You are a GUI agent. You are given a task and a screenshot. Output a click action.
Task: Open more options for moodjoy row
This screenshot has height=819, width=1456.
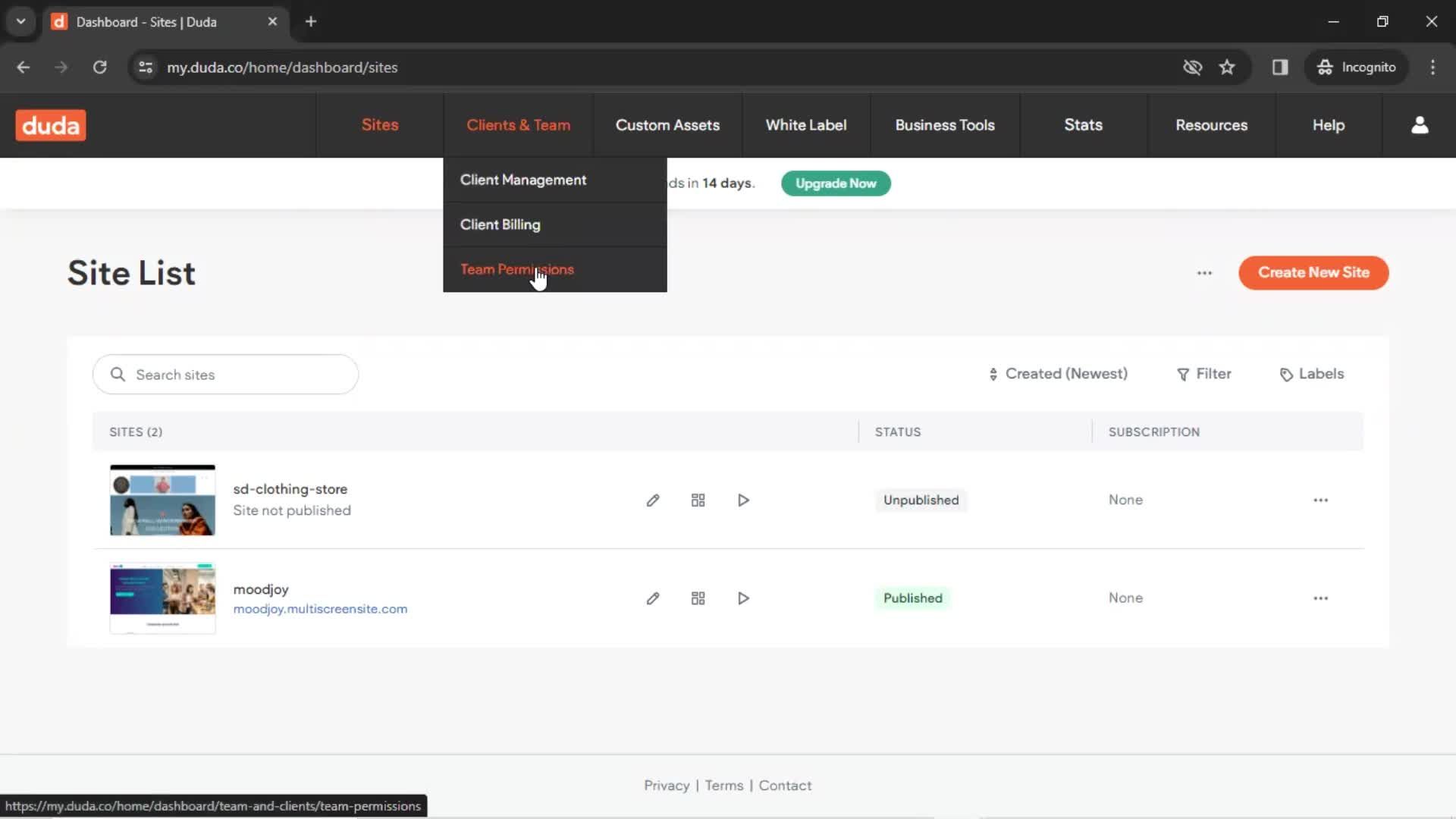pos(1321,598)
